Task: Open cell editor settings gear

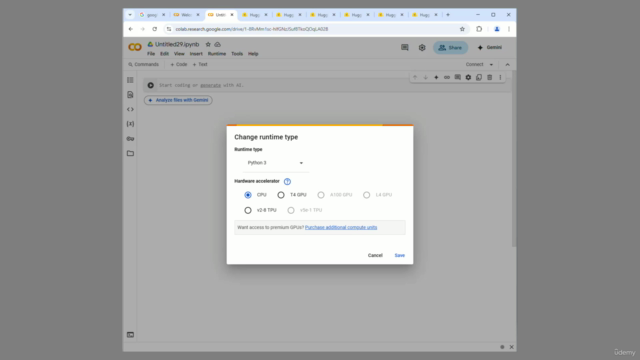Action: coord(468,78)
